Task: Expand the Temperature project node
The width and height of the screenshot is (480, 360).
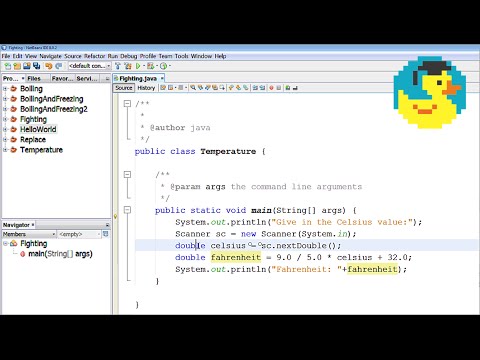Action: (5, 150)
